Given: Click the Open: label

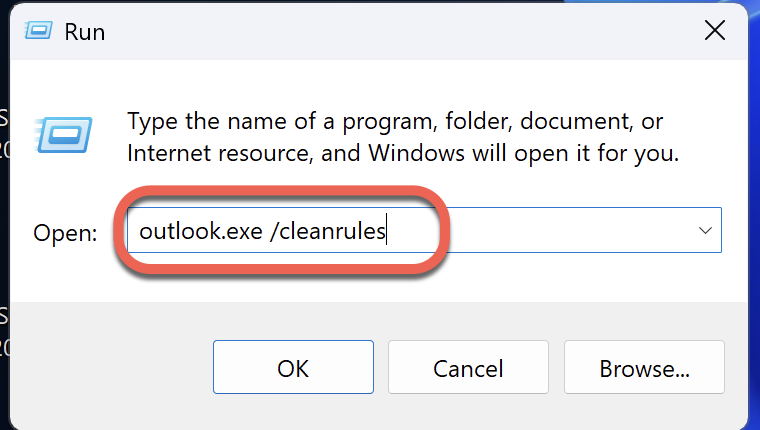Looking at the screenshot, I should (x=66, y=233).
